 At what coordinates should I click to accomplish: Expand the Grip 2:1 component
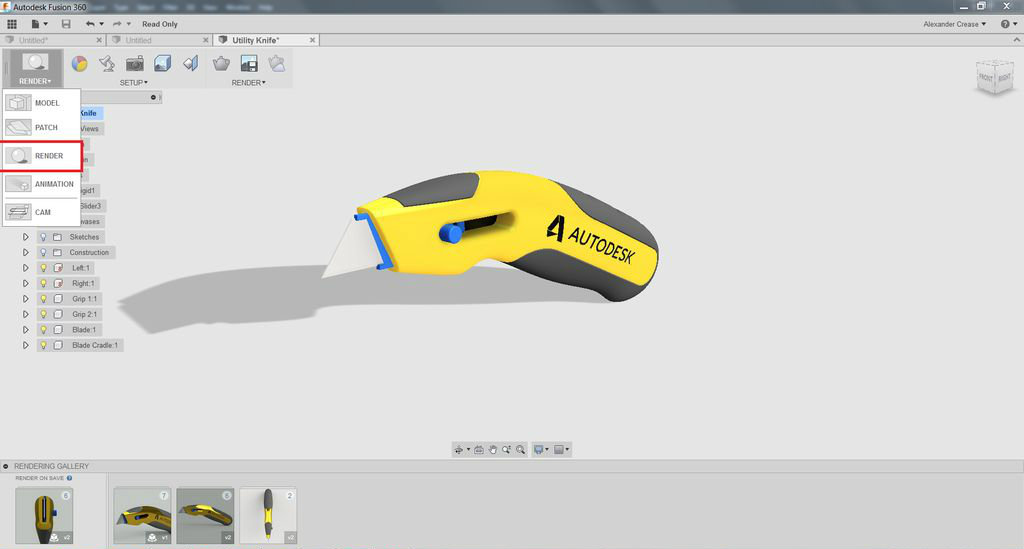pyautogui.click(x=25, y=315)
